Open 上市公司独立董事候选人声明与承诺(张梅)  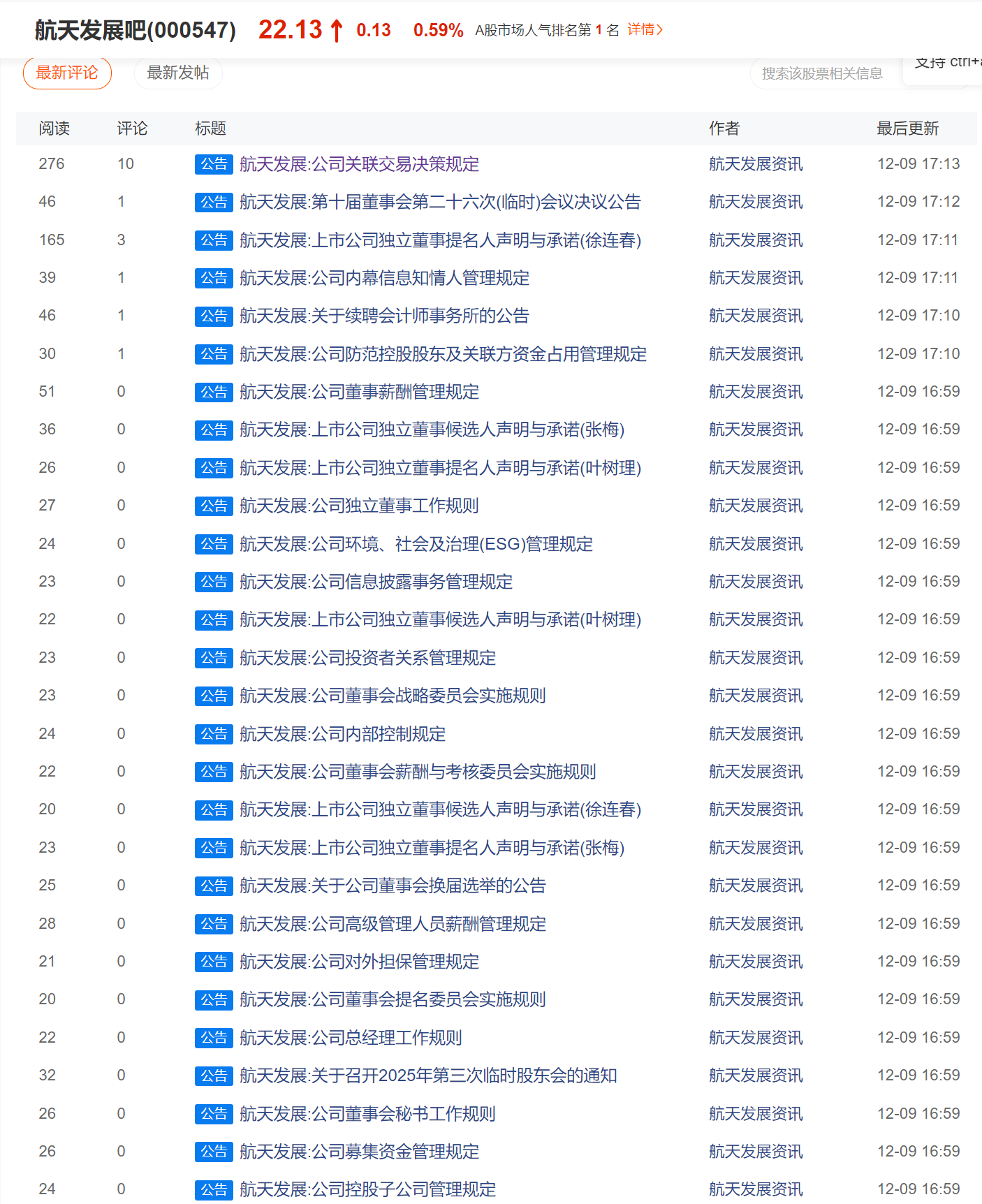tap(432, 430)
